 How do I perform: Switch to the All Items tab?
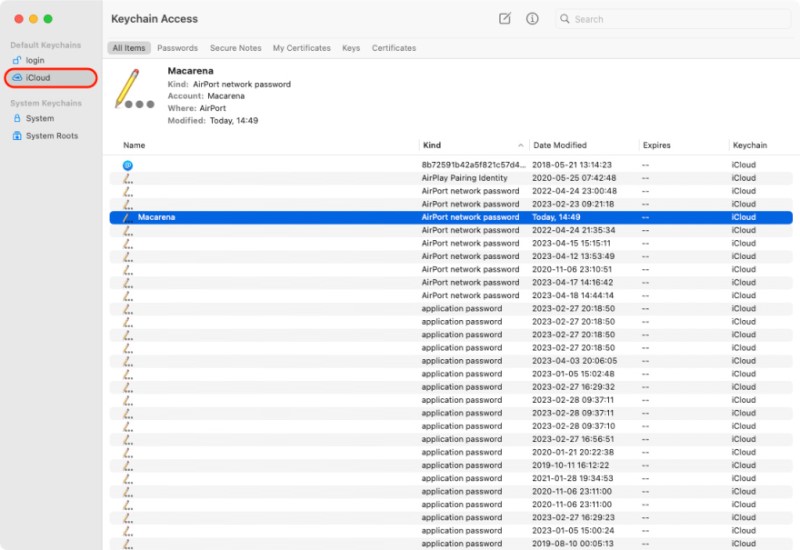129,48
